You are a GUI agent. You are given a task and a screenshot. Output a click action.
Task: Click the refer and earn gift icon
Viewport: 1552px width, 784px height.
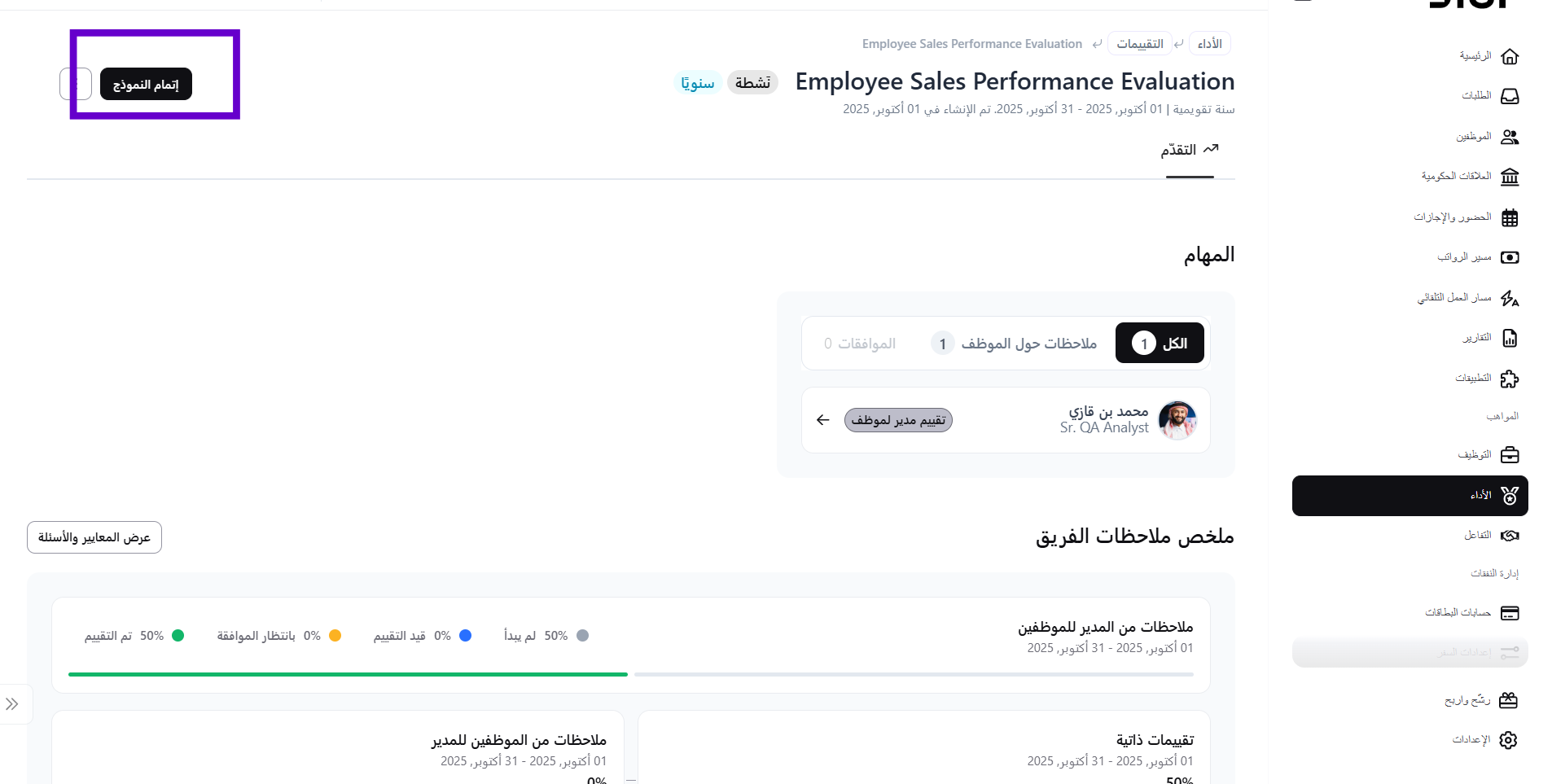tap(1508, 700)
